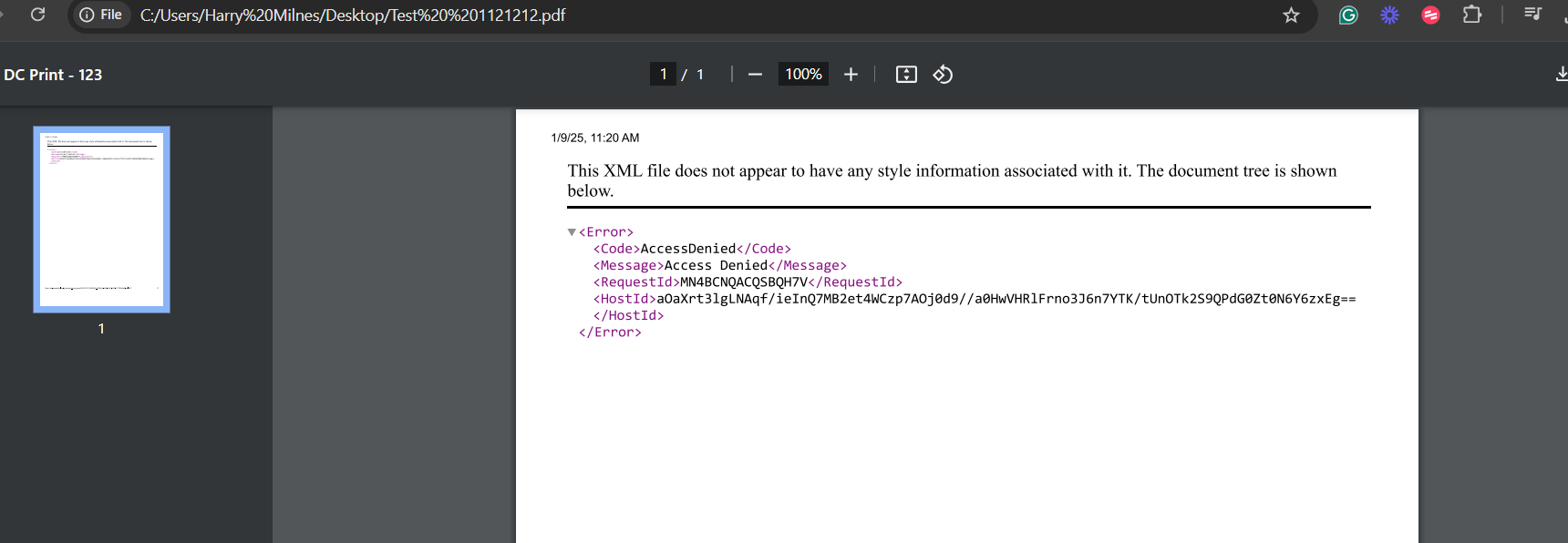This screenshot has width=1568, height=543.
Task: Click the Access Denied message text
Action: (x=716, y=265)
